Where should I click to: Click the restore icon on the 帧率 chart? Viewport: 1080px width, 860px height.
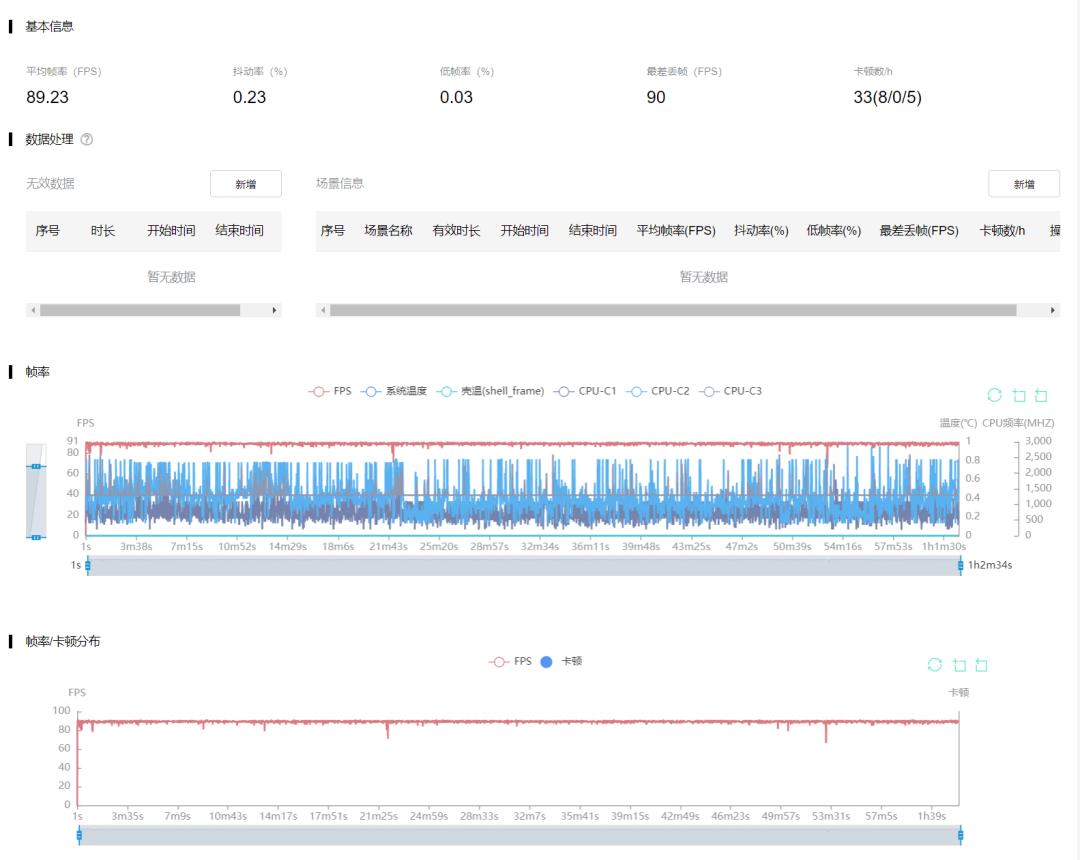point(994,395)
